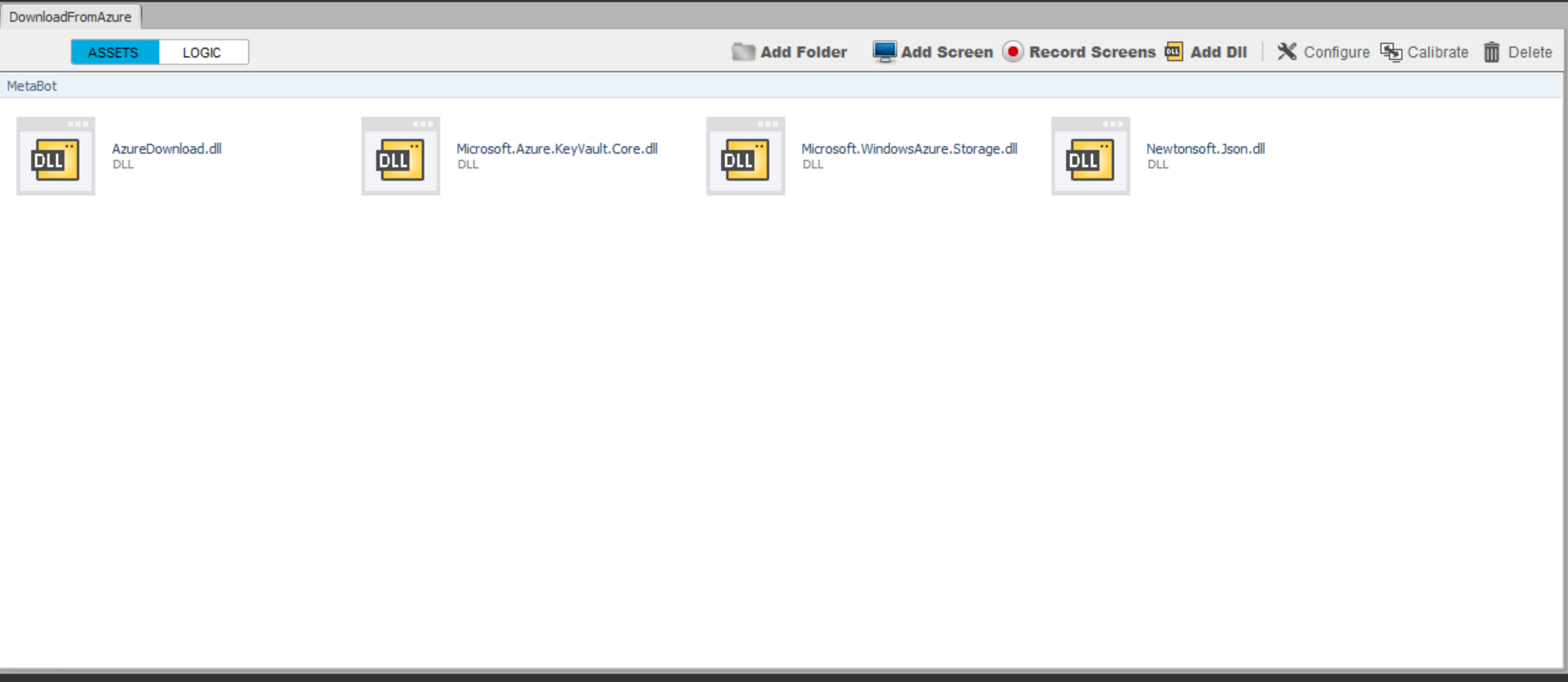Select the AzureDownload.dll DLL icon
This screenshot has height=682, width=1568.
(x=56, y=156)
